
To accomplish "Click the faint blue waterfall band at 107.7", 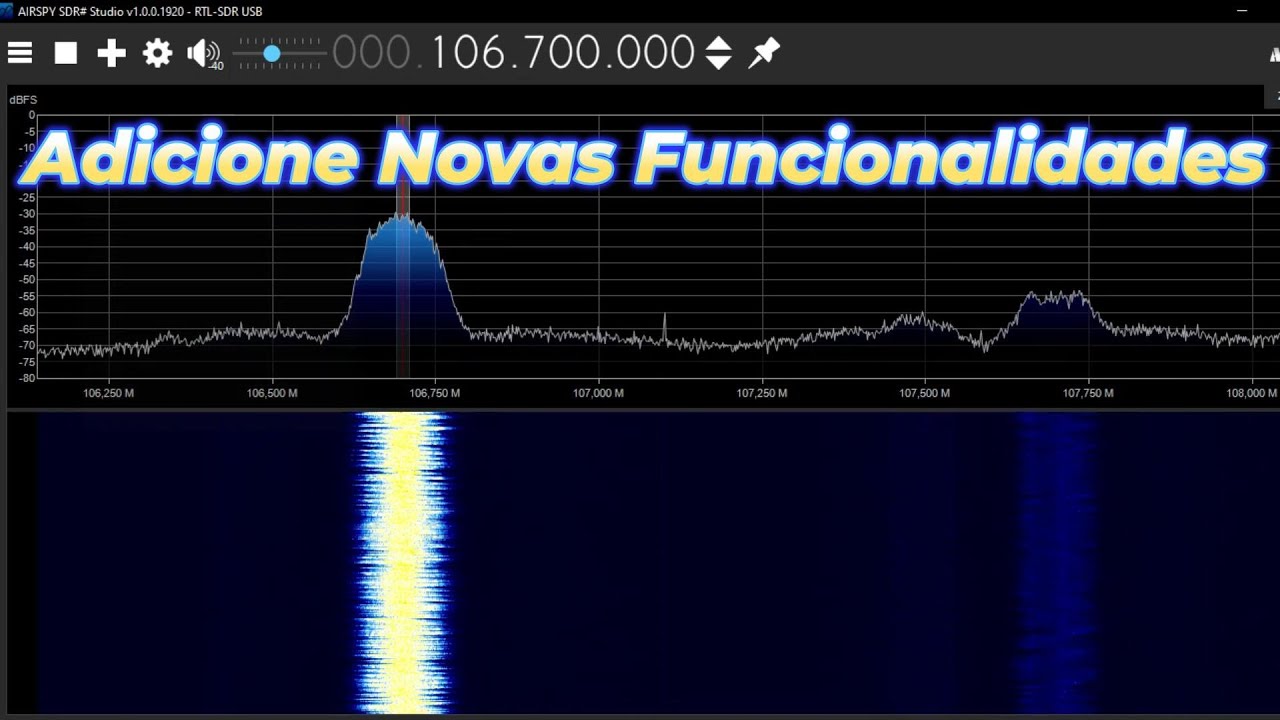I will pyautogui.click(x=1058, y=562).
